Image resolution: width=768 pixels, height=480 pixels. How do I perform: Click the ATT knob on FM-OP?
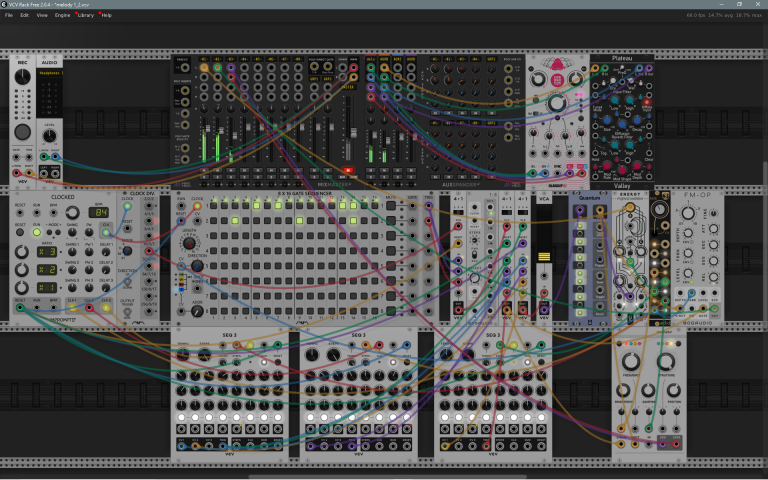pos(714,229)
